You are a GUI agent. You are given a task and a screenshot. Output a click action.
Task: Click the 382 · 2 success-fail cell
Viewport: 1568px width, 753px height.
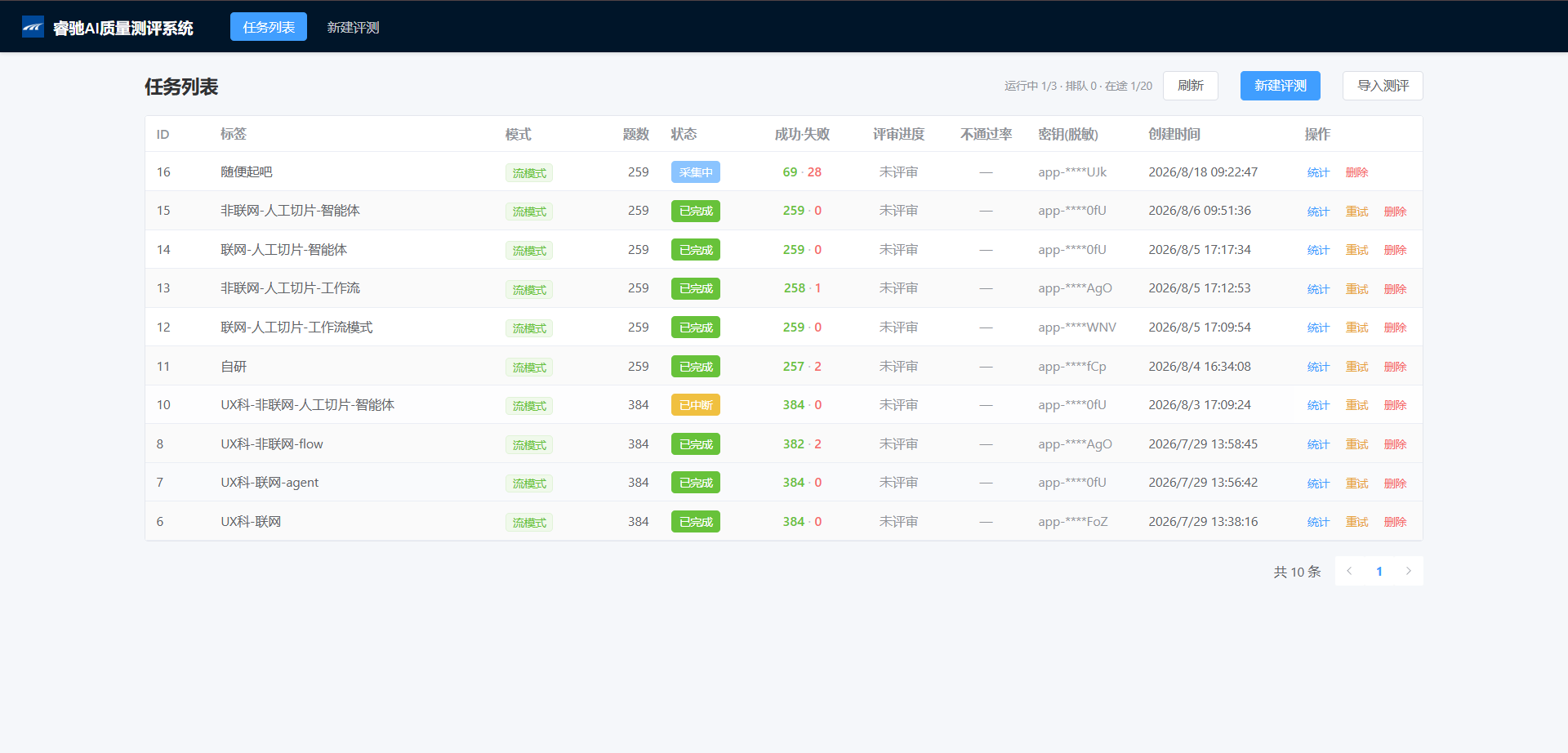pyautogui.click(x=802, y=444)
